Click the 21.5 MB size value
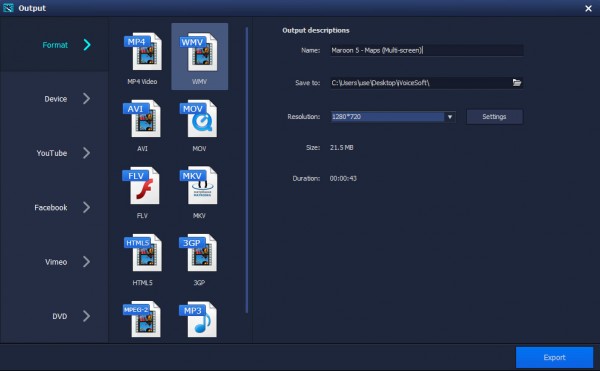The height and width of the screenshot is (371, 600). click(x=341, y=147)
